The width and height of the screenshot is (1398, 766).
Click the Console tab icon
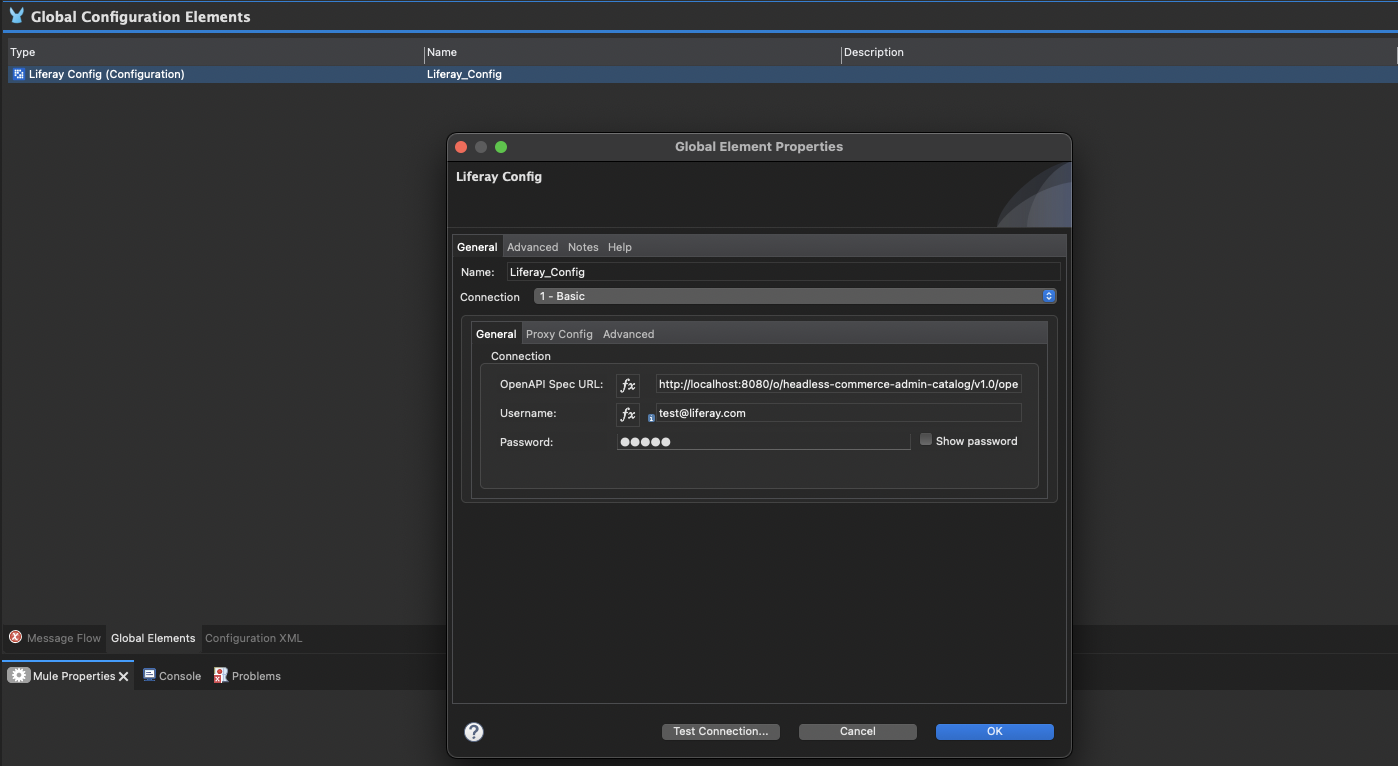pos(149,675)
